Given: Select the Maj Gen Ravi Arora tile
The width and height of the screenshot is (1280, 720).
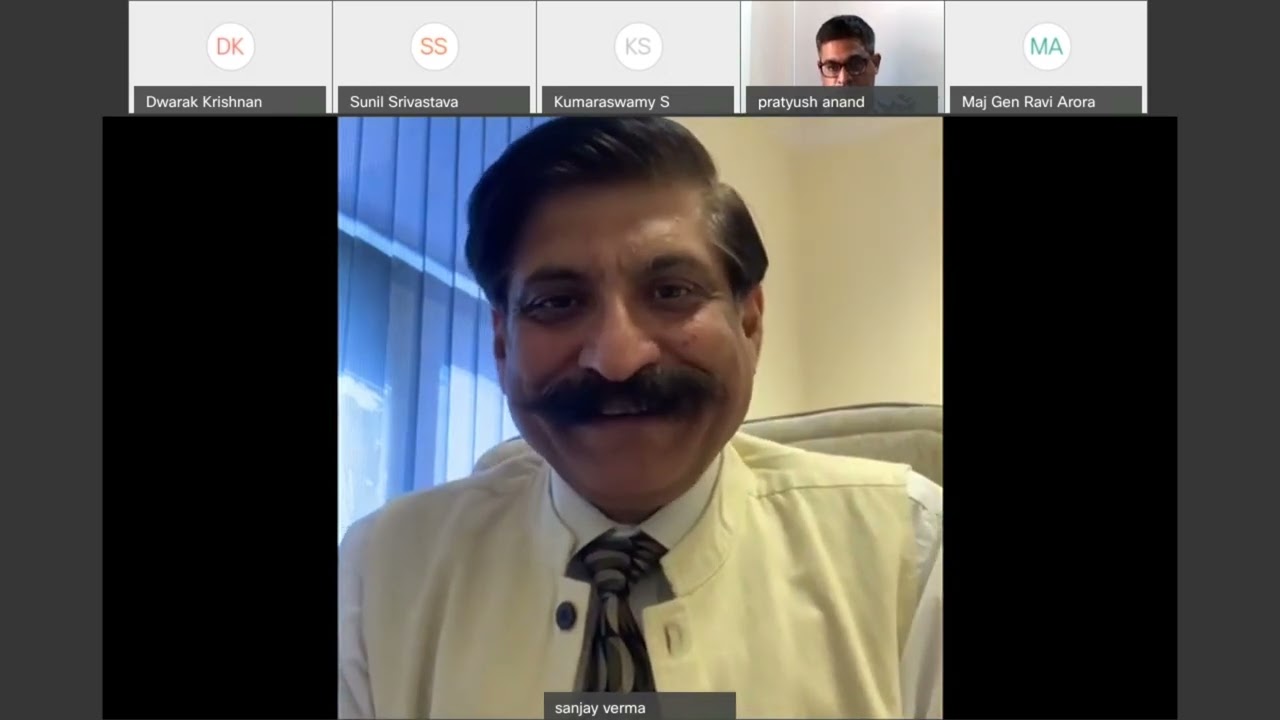Looking at the screenshot, I should [1046, 56].
